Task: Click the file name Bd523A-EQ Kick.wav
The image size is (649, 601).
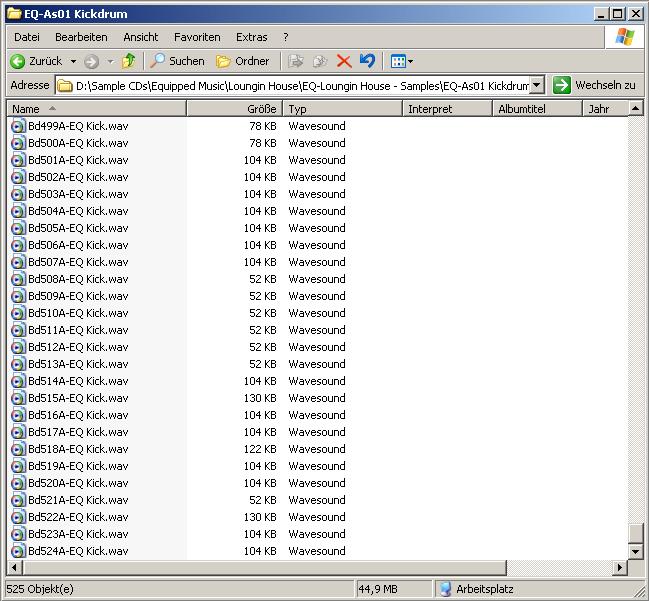Action: tap(78, 534)
